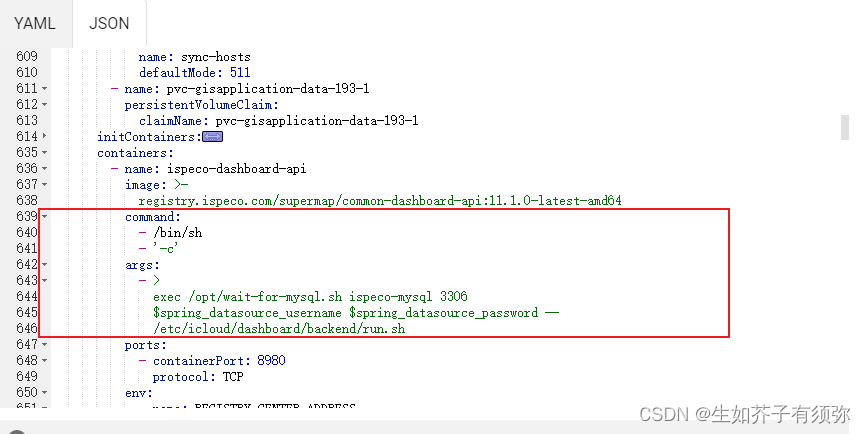Switch to the JSON tab
The image size is (866, 434).
tap(109, 24)
